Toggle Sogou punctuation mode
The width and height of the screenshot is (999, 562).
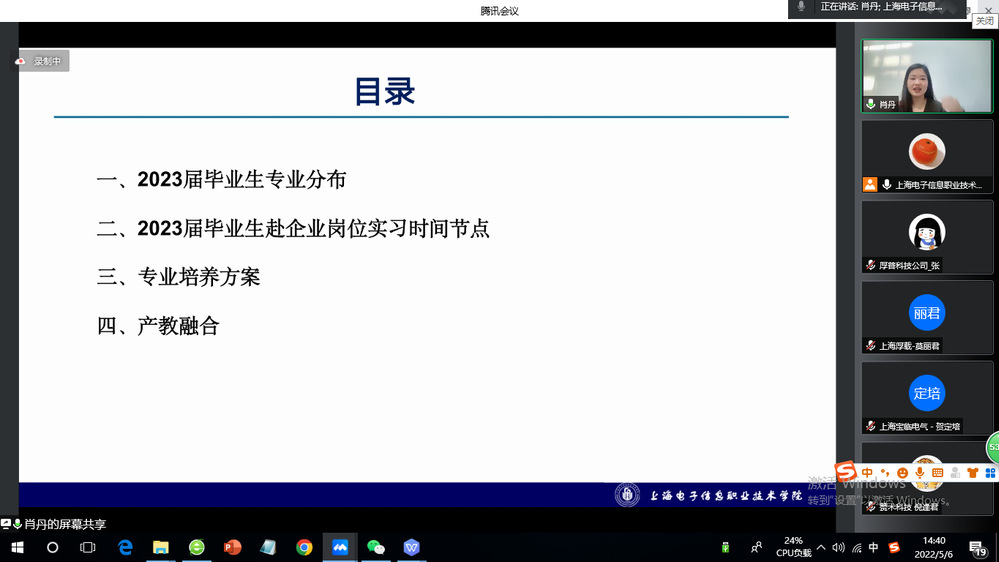(x=885, y=472)
